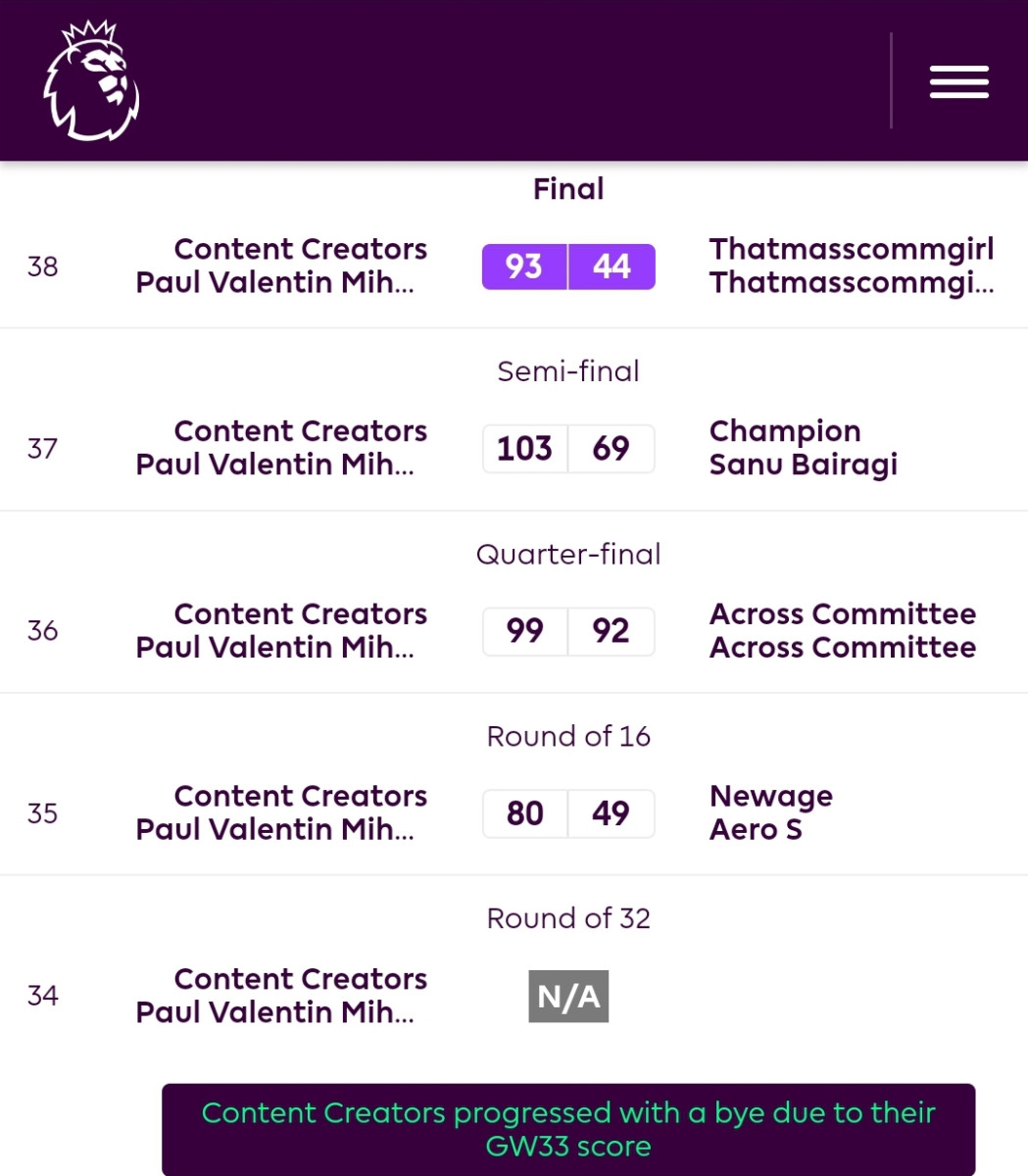1028x1176 pixels.
Task: Open Content Creators in Round of 32 row
Action: click(x=281, y=996)
